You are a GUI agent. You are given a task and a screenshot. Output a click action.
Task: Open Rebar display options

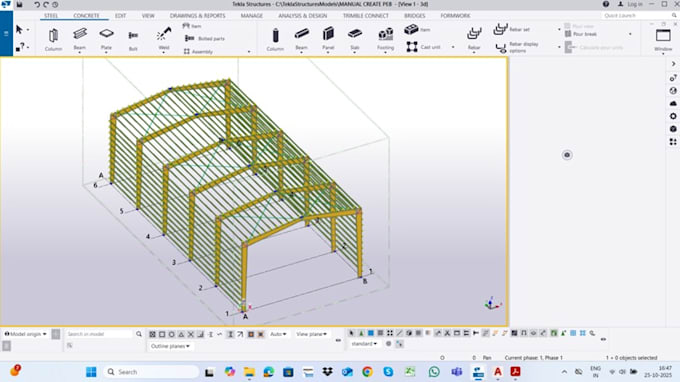[517, 47]
